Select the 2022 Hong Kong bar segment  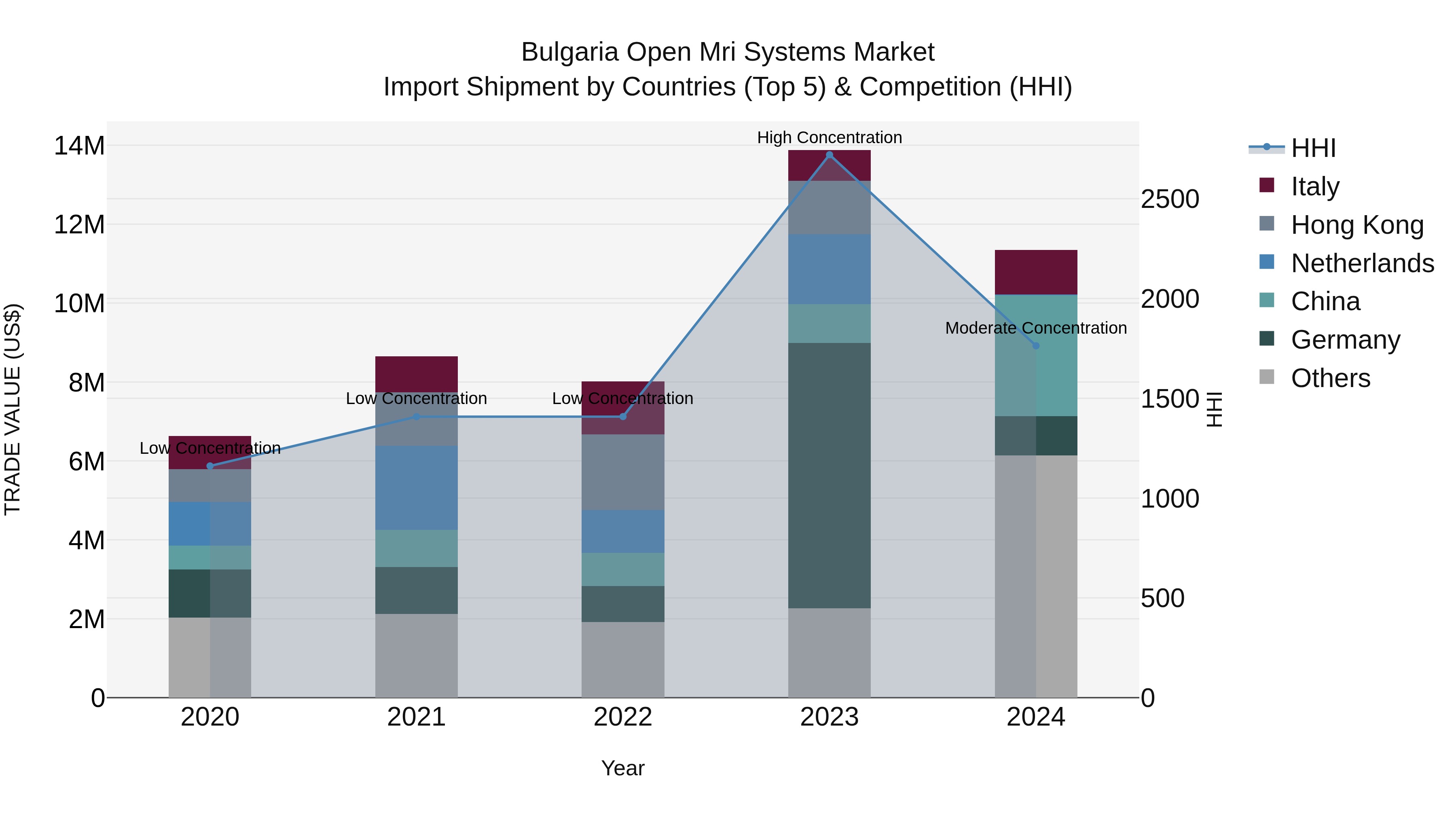[623, 472]
